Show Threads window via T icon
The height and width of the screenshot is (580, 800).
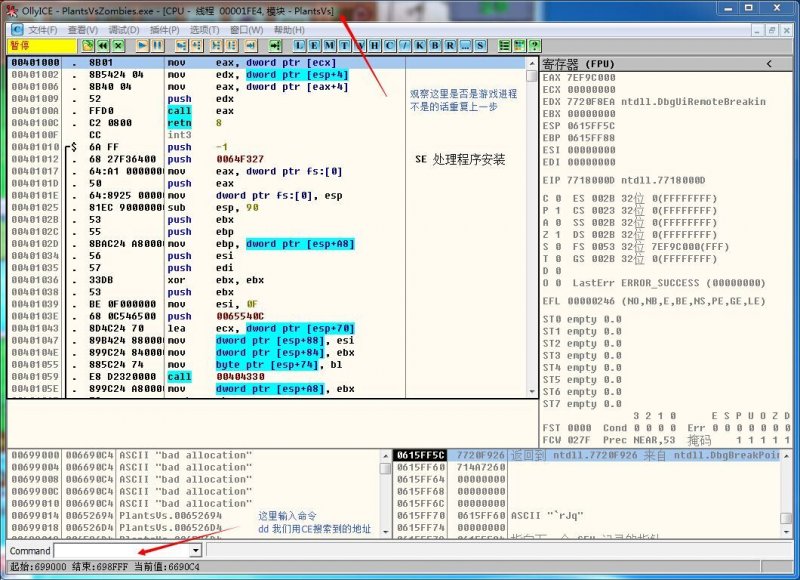click(344, 46)
